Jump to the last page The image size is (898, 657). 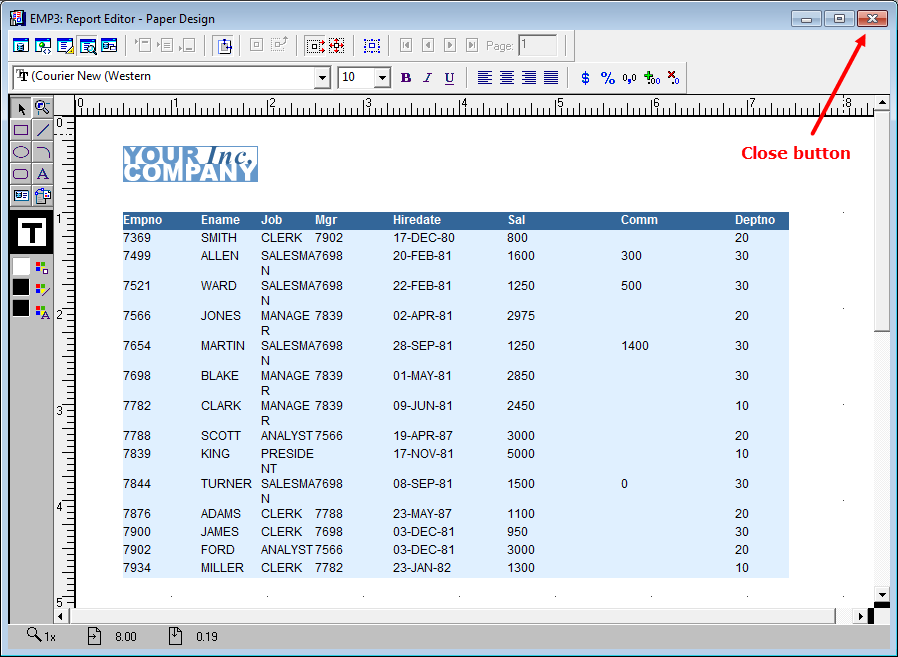click(472, 45)
